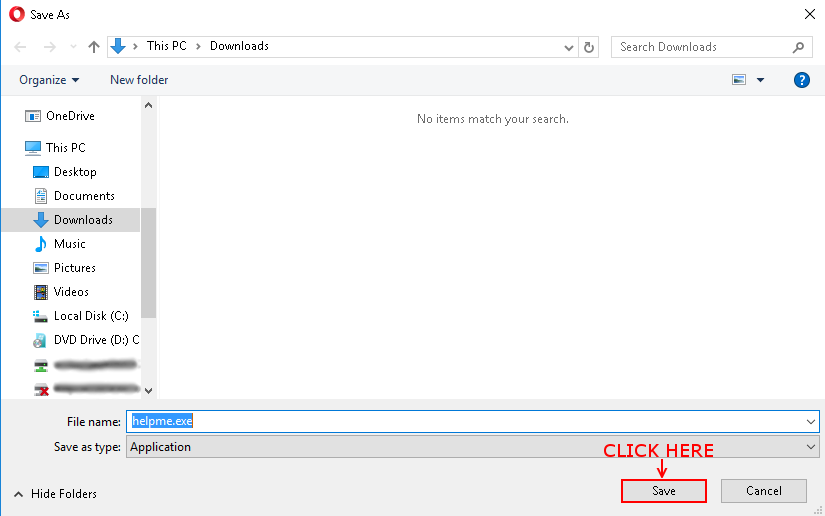Click the navigation pane scrollbar thumb
825x516 pixels.
pos(148,263)
